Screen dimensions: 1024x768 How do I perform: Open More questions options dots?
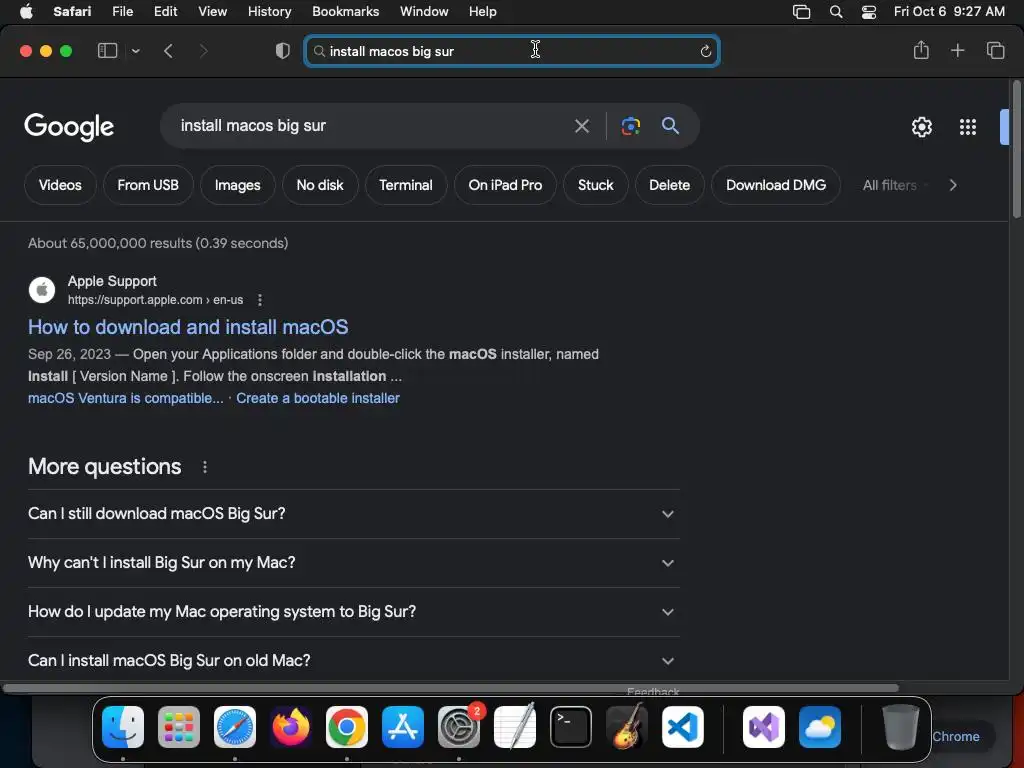tap(205, 467)
